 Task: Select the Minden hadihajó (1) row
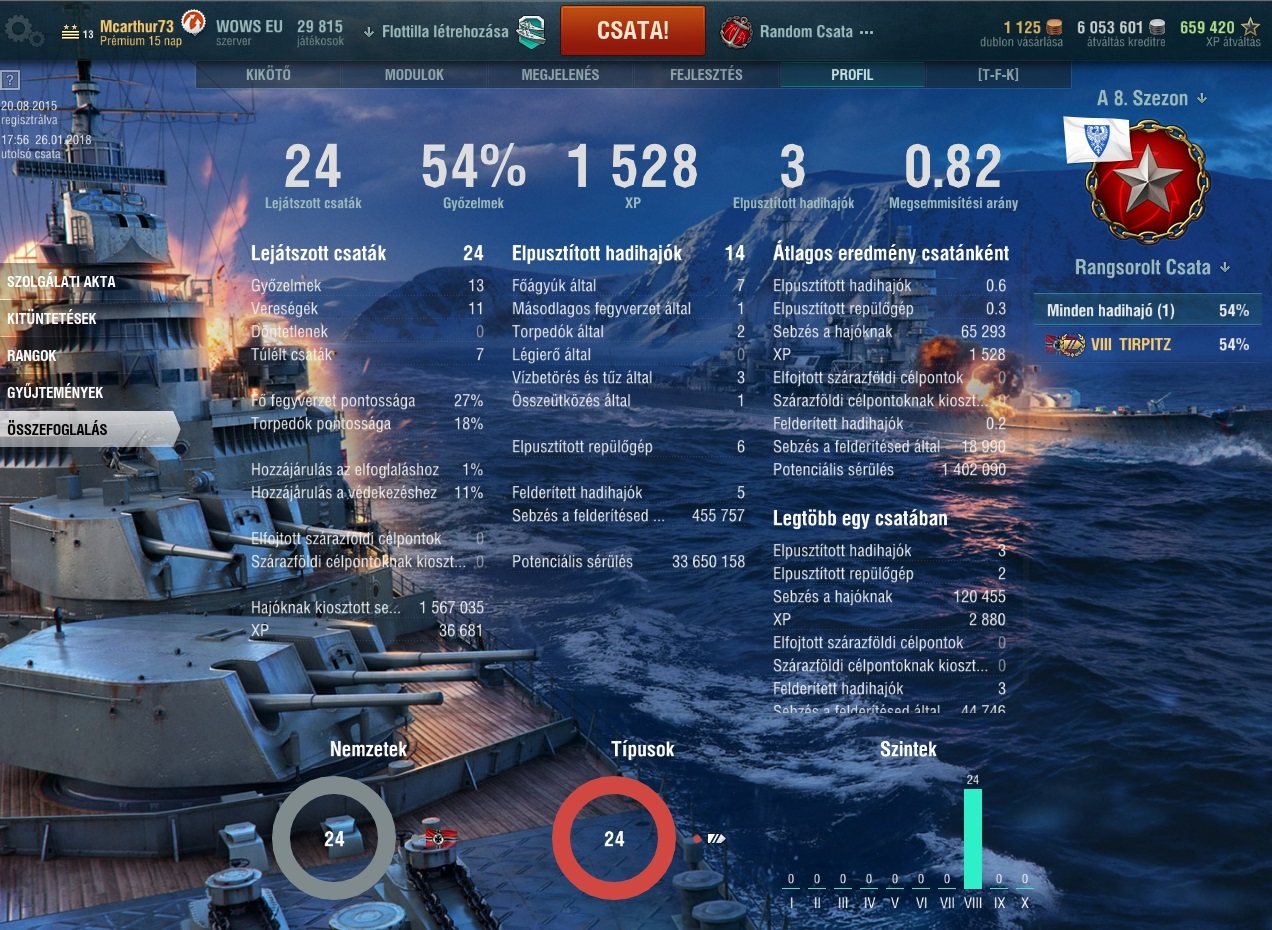(1147, 311)
